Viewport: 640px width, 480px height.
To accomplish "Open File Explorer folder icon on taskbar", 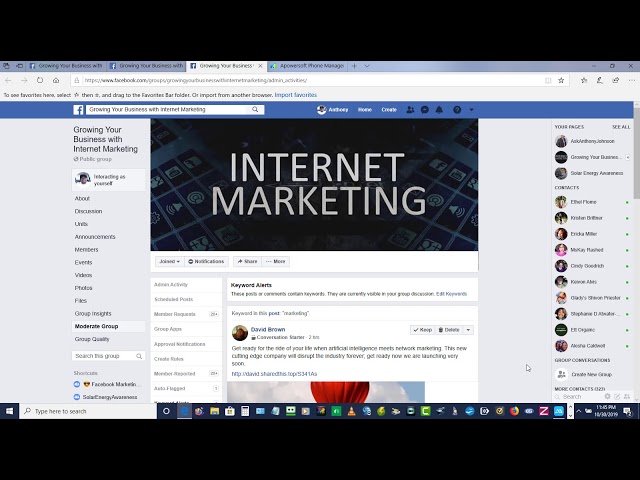I will (x=214, y=411).
